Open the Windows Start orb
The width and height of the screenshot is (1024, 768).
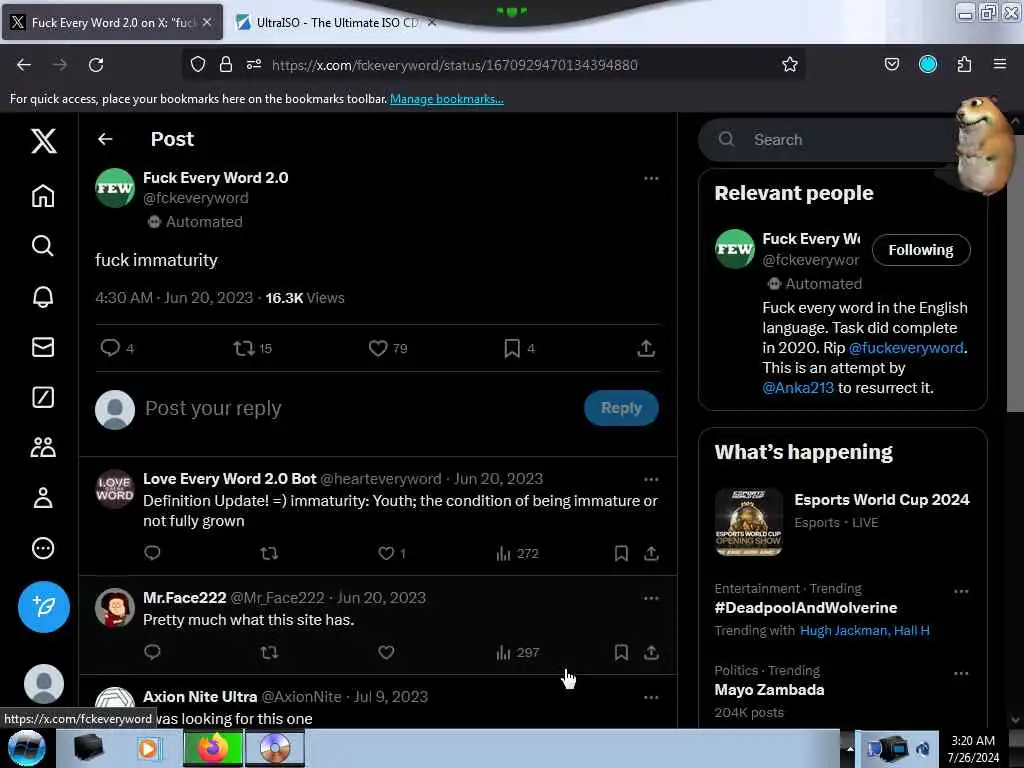coord(26,748)
